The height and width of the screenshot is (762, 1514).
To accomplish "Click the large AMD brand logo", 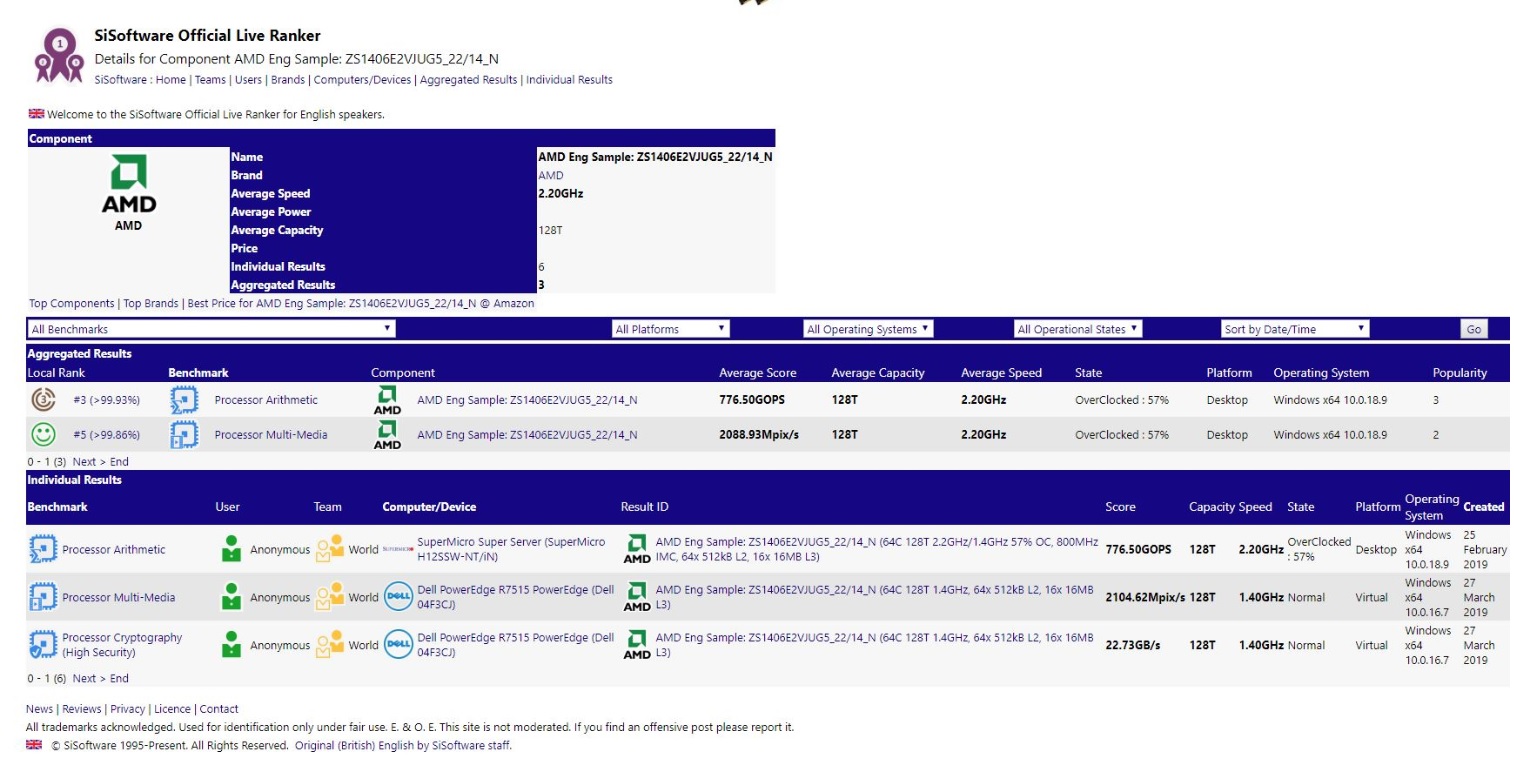I will (x=129, y=186).
